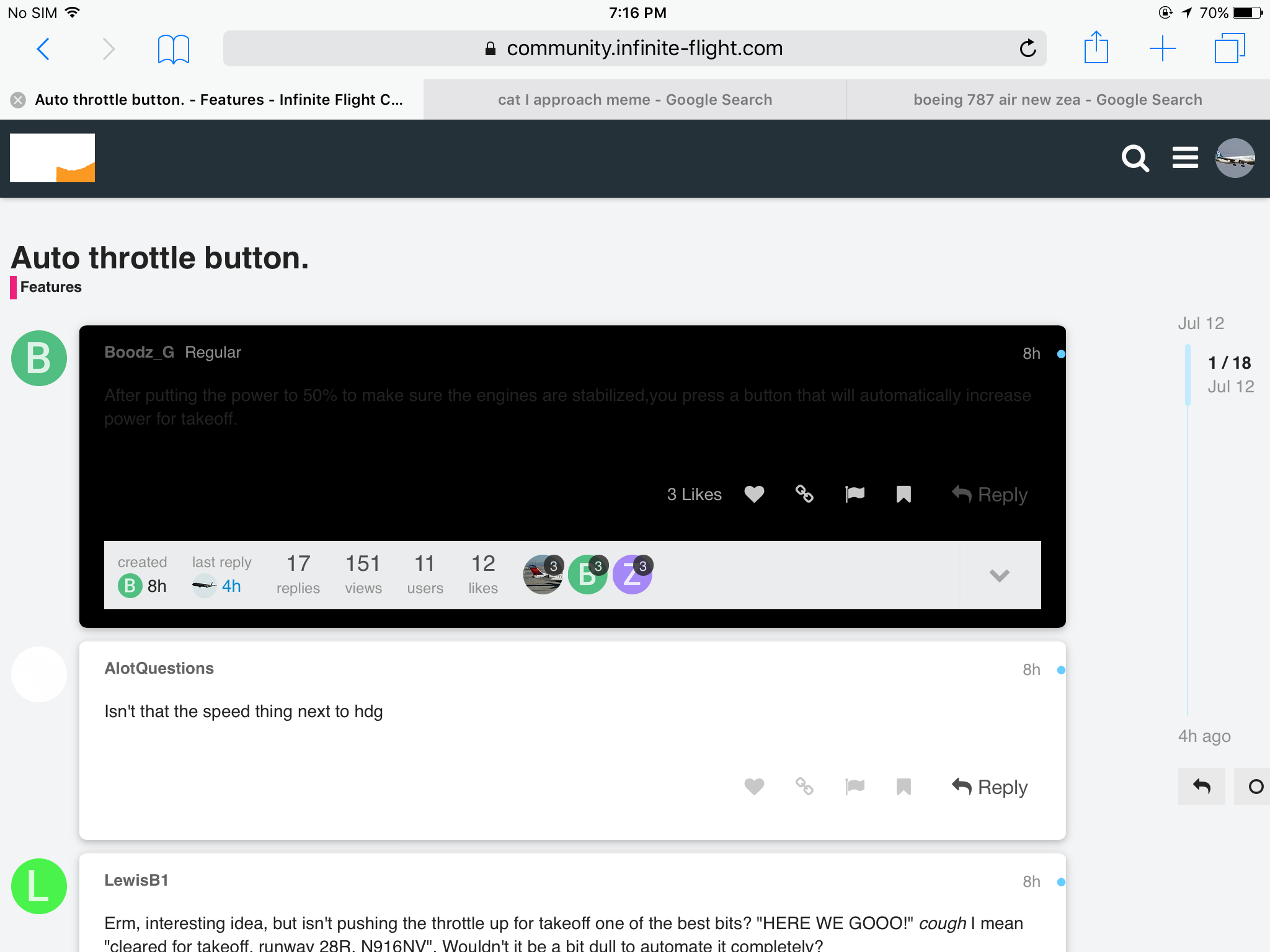The image size is (1270, 952).
Task: Reload page with the refresh icon
Action: (x=1028, y=48)
